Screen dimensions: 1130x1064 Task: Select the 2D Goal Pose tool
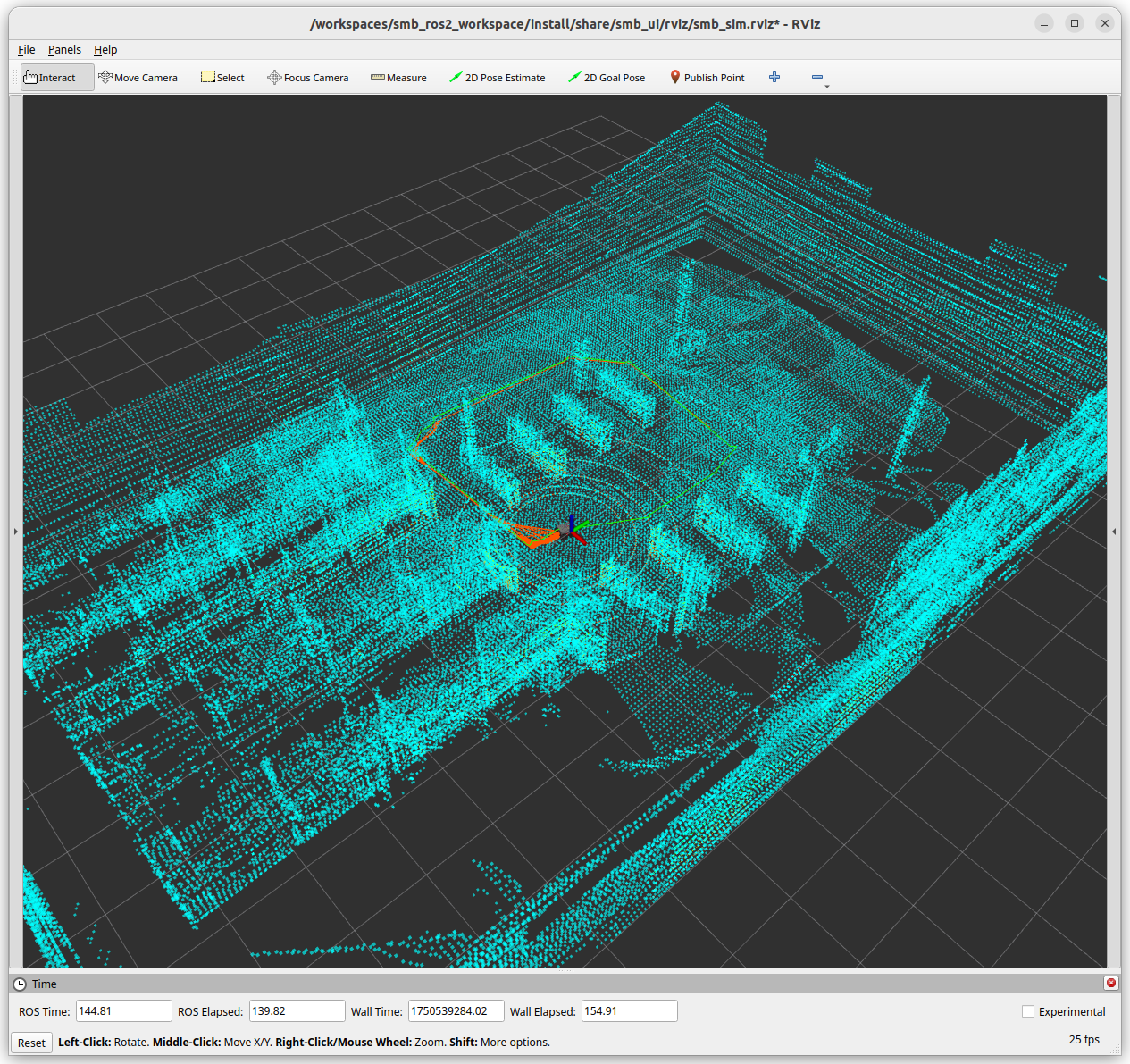click(x=607, y=78)
